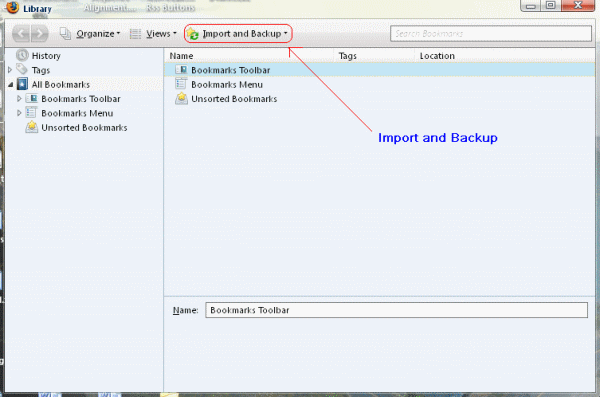Screen dimensions: 600x397
Task: Click the Bookmarks Menu icon in the list
Action: (181, 84)
